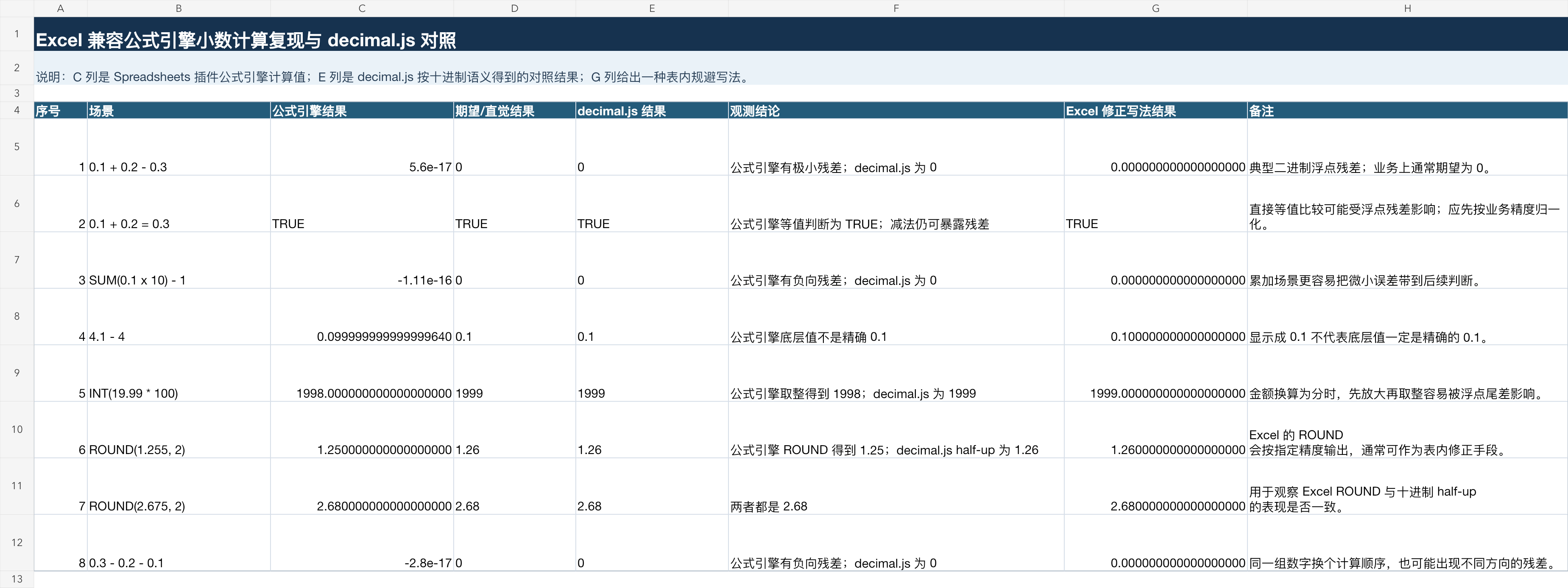The width and height of the screenshot is (1568, 588).
Task: Select column A header
Action: 60,8
